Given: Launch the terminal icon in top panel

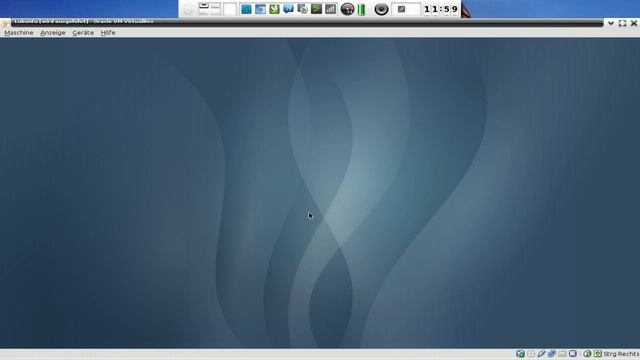Looking at the screenshot, I should [316, 9].
